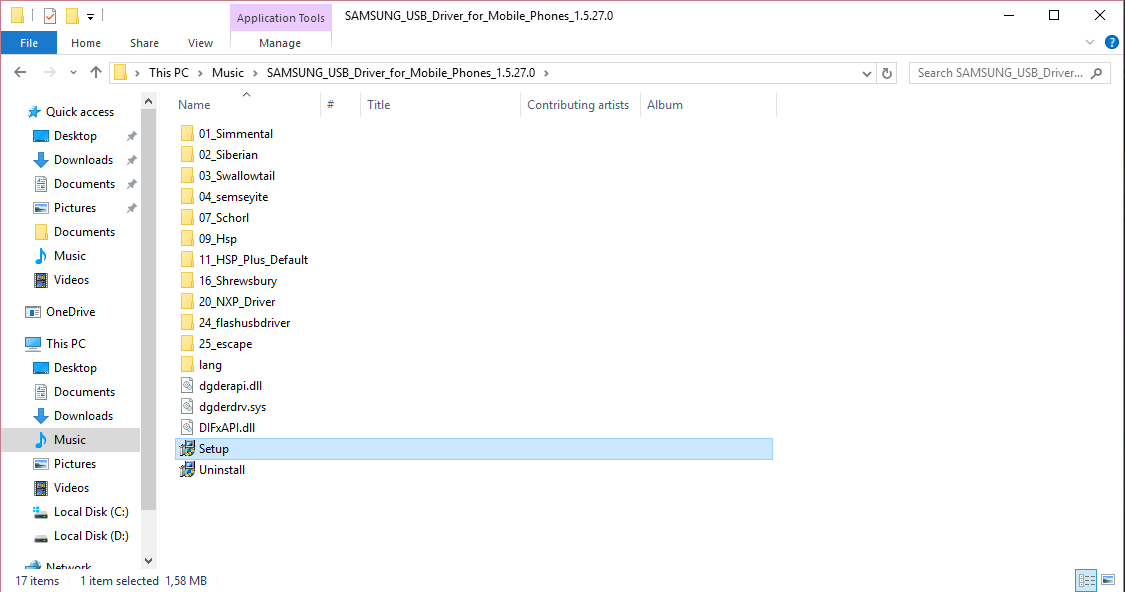Sort by the Contributing artists column

click(580, 105)
